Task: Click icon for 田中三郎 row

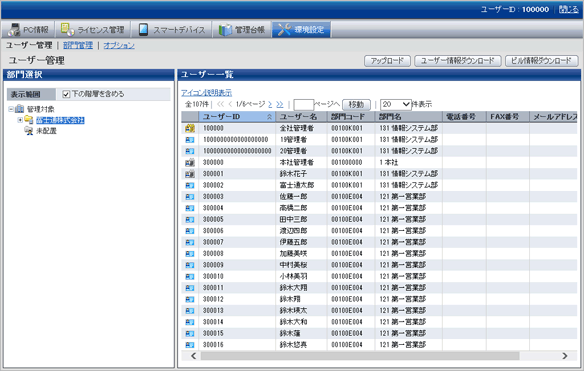Action: click(190, 220)
